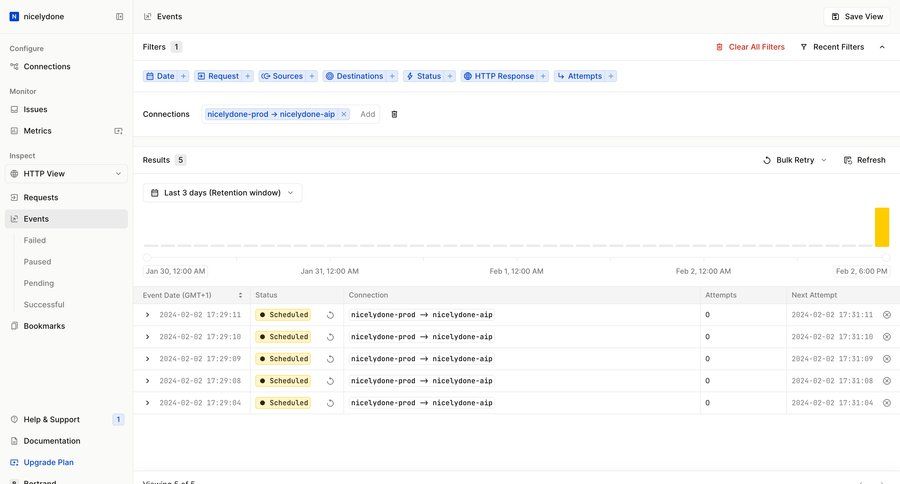This screenshot has height=484, width=900.
Task: Open the Metrics page in the sidebar
Action: (x=38, y=131)
